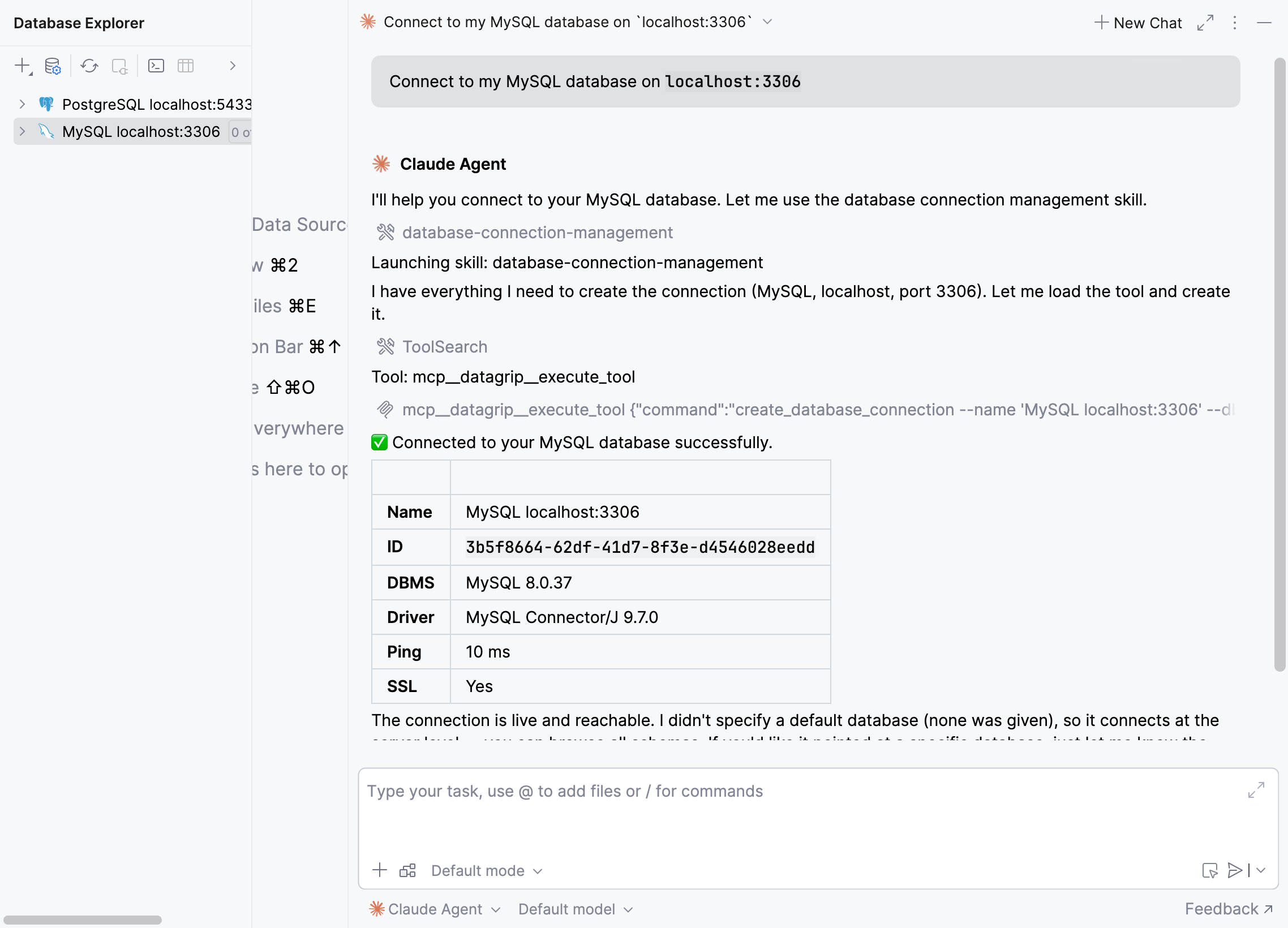Viewport: 1288px width, 928px height.
Task: Open the context/tools icon next to plus
Action: (407, 870)
